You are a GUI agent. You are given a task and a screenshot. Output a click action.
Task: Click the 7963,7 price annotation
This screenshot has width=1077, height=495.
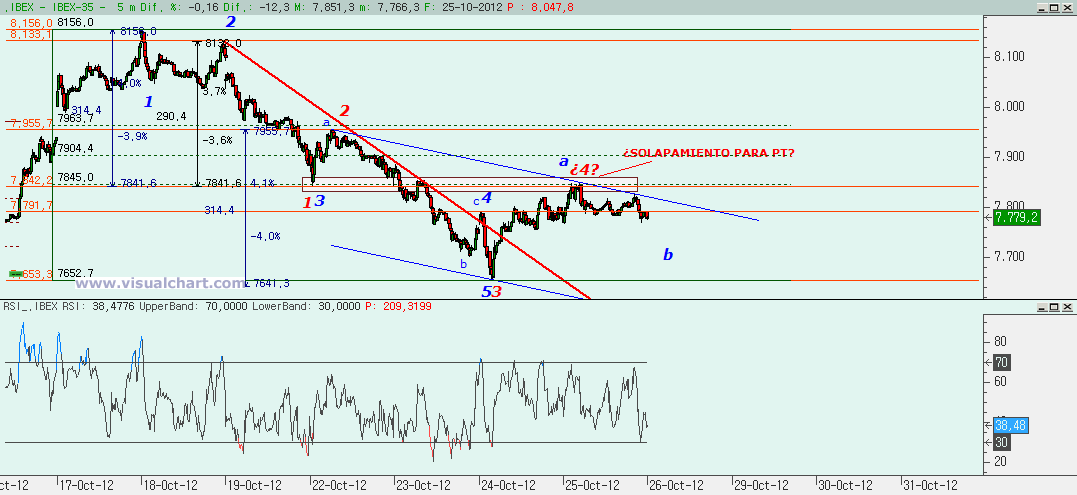coord(75,118)
